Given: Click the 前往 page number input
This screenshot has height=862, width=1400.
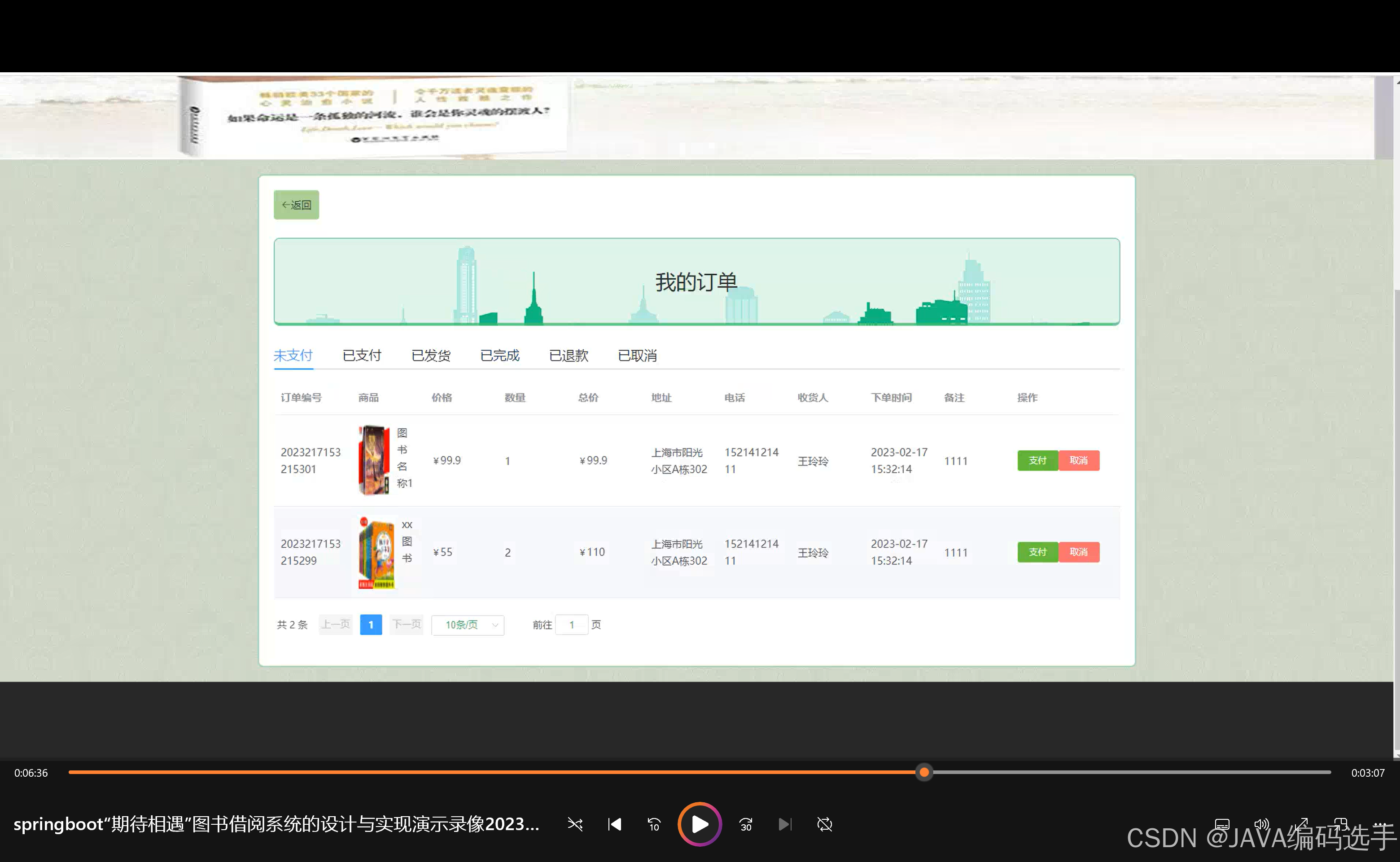Looking at the screenshot, I should coord(572,625).
